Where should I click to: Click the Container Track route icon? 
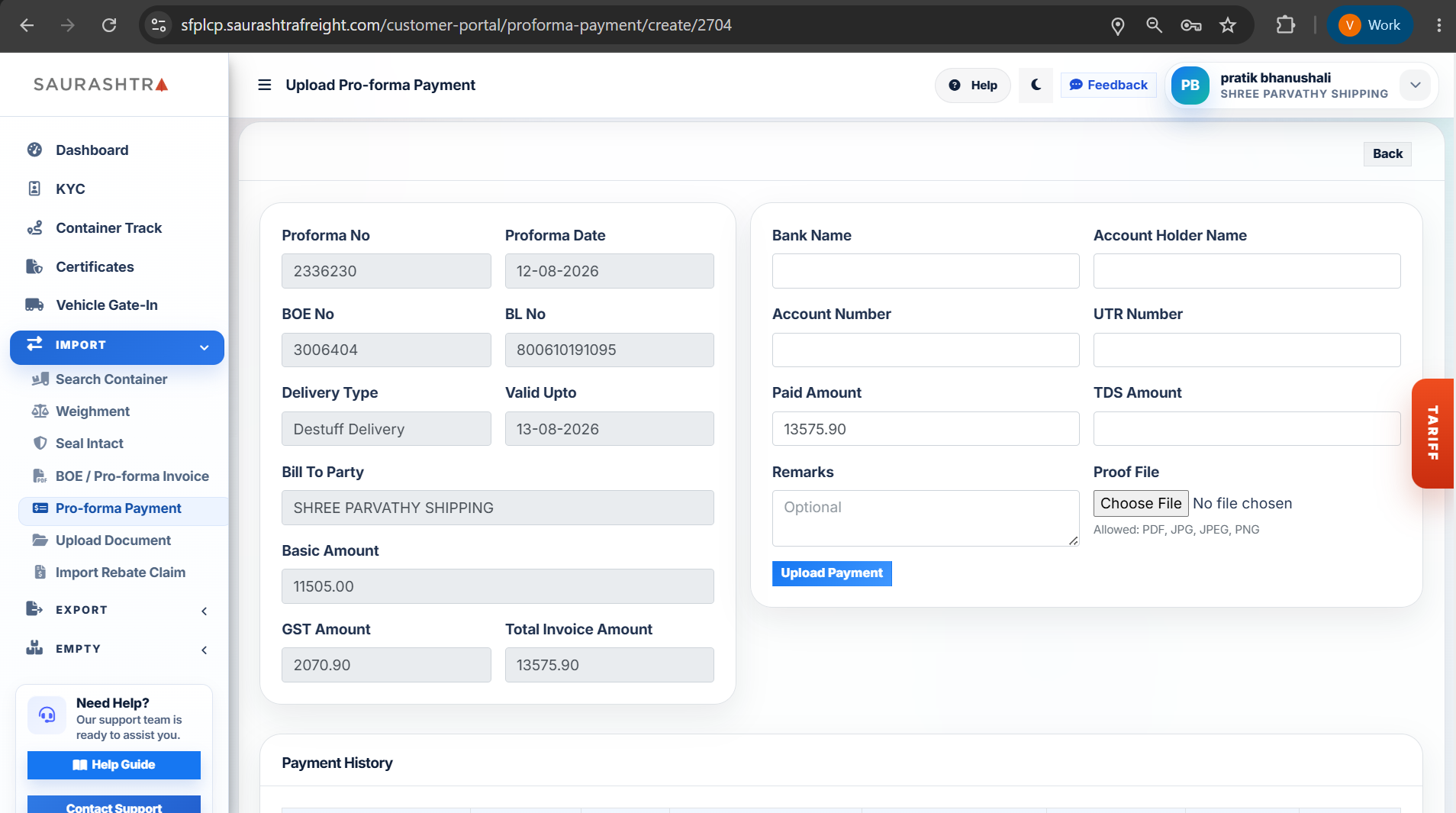(x=34, y=227)
